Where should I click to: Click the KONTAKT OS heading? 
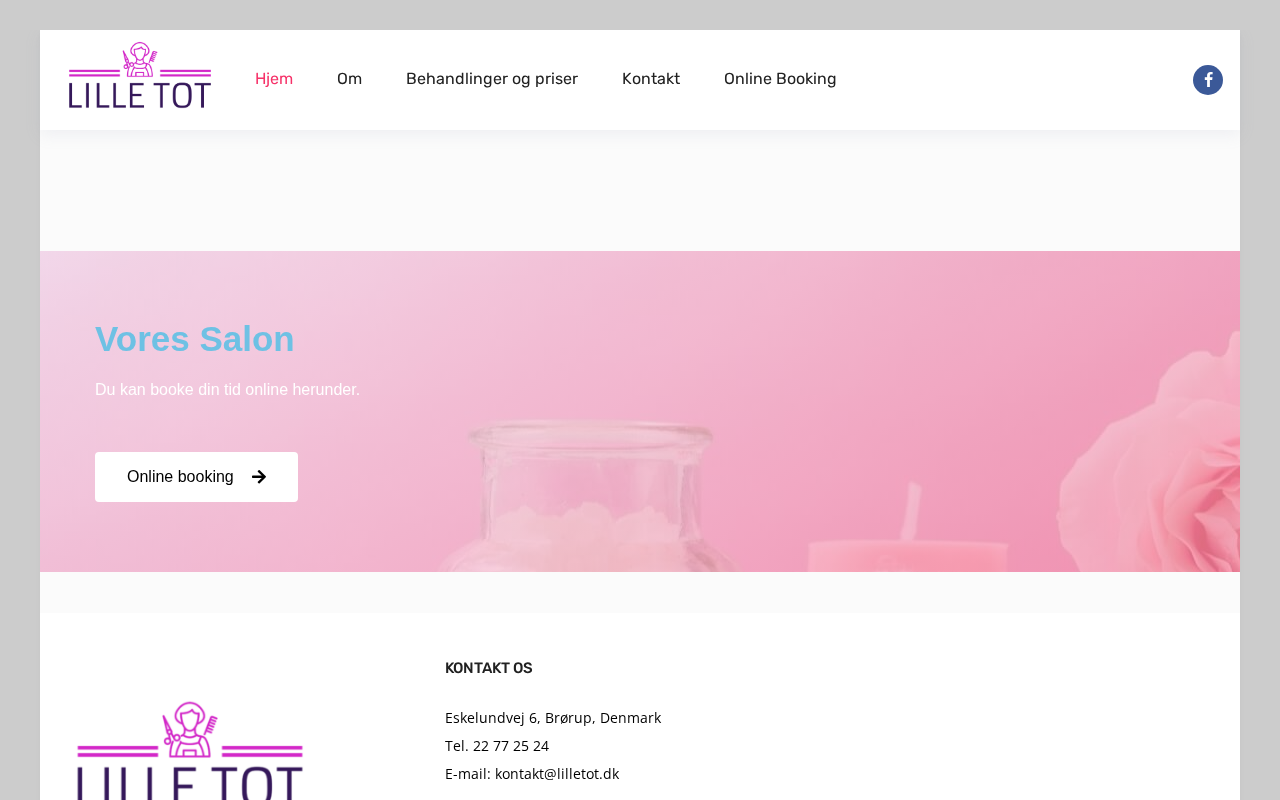[x=489, y=668]
